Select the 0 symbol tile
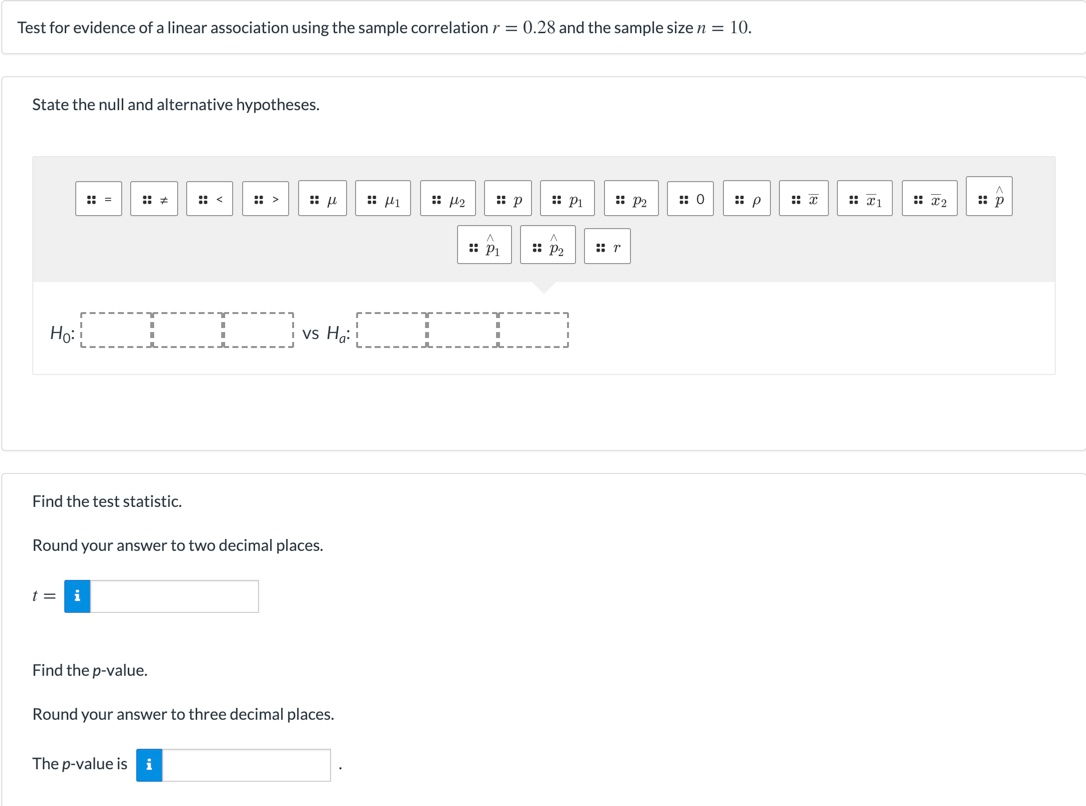The image size is (1086, 806). [x=690, y=198]
